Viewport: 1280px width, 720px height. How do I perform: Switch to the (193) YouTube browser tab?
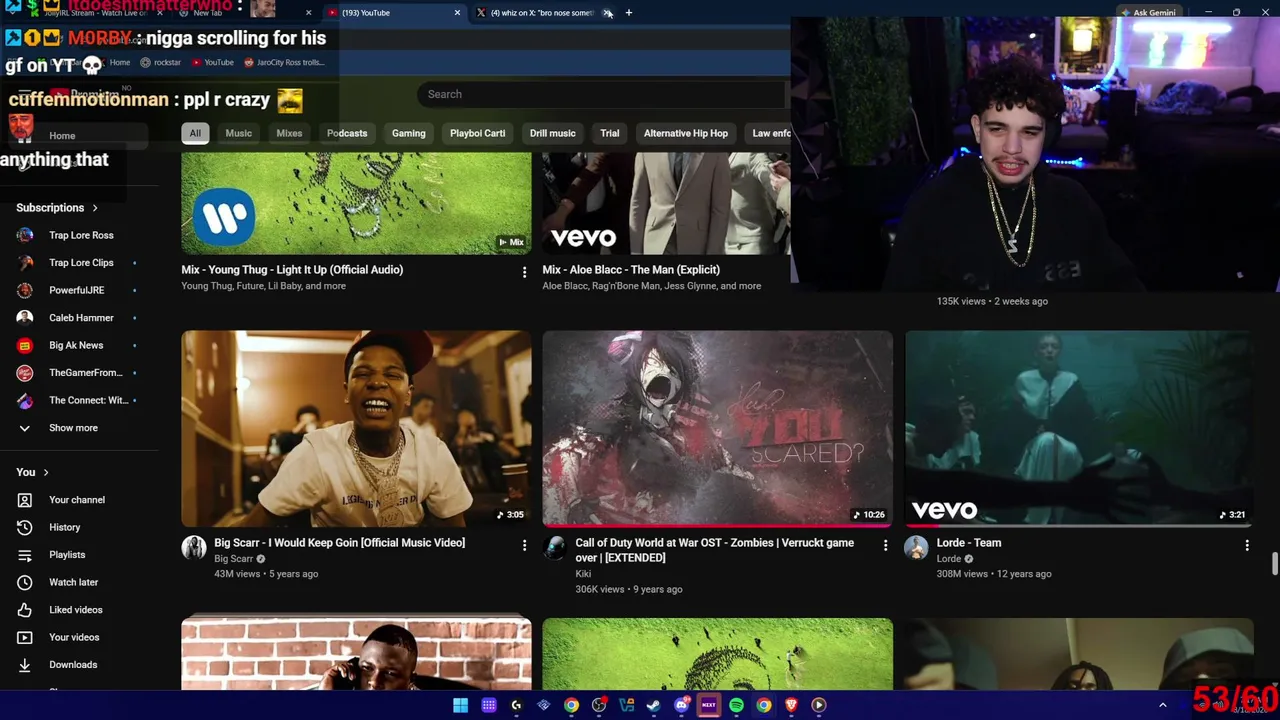tap(394, 13)
